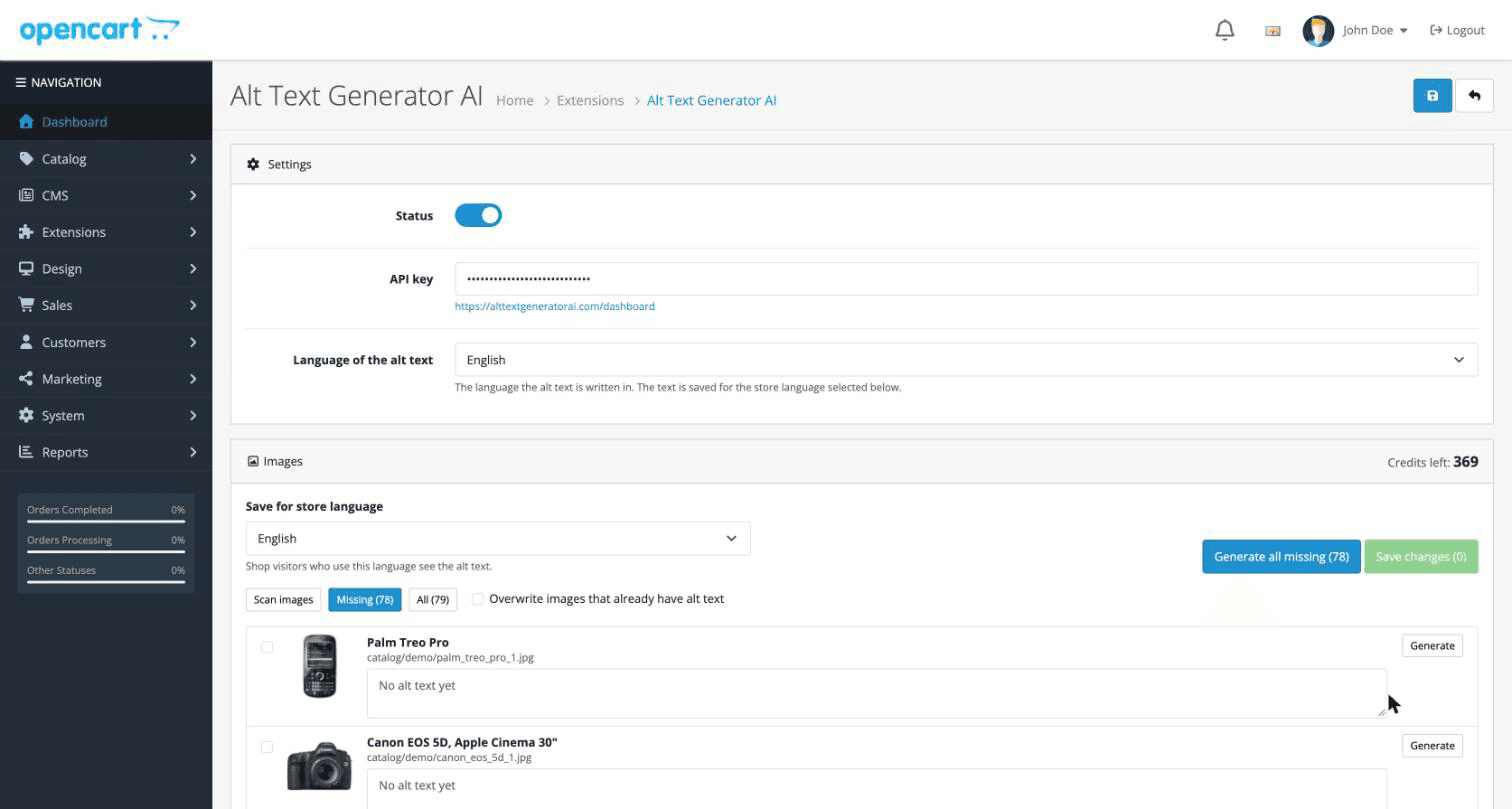Viewport: 1512px width, 809px height.
Task: Open the Extensions breadcrumb
Action: coord(590,100)
